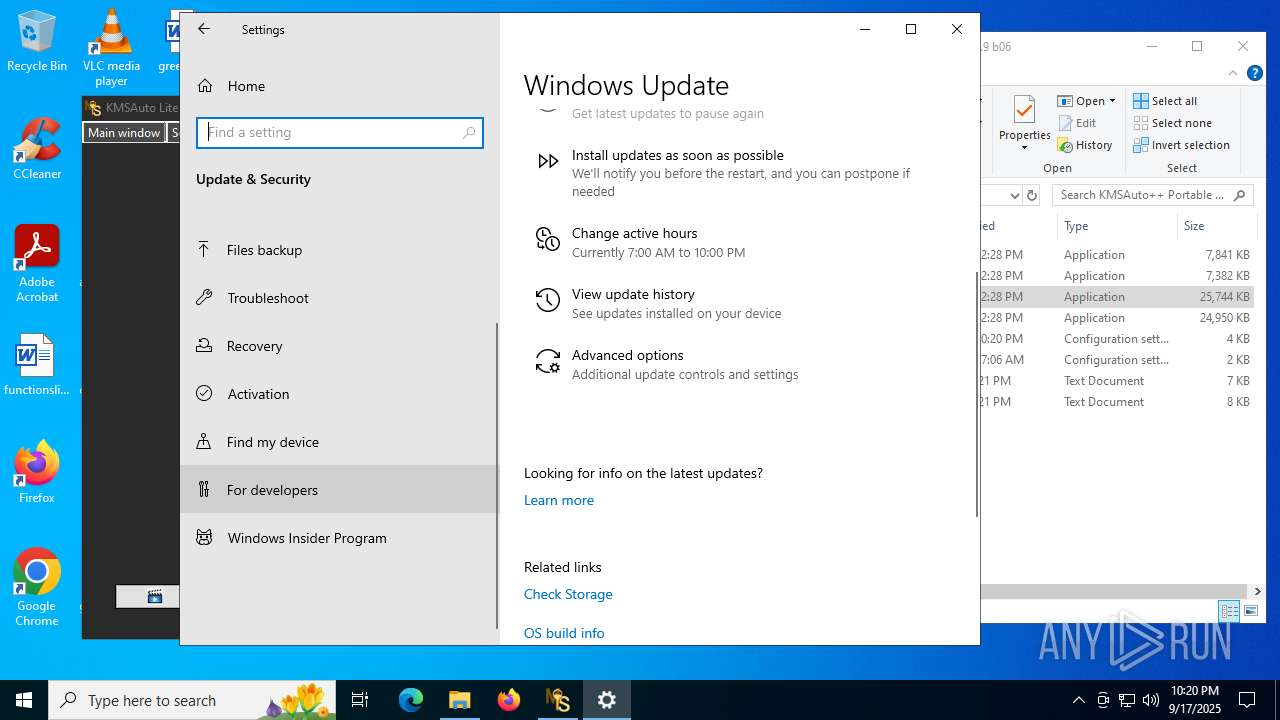Open Microsoft Edge from the taskbar
The image size is (1280, 720).
coord(411,700)
